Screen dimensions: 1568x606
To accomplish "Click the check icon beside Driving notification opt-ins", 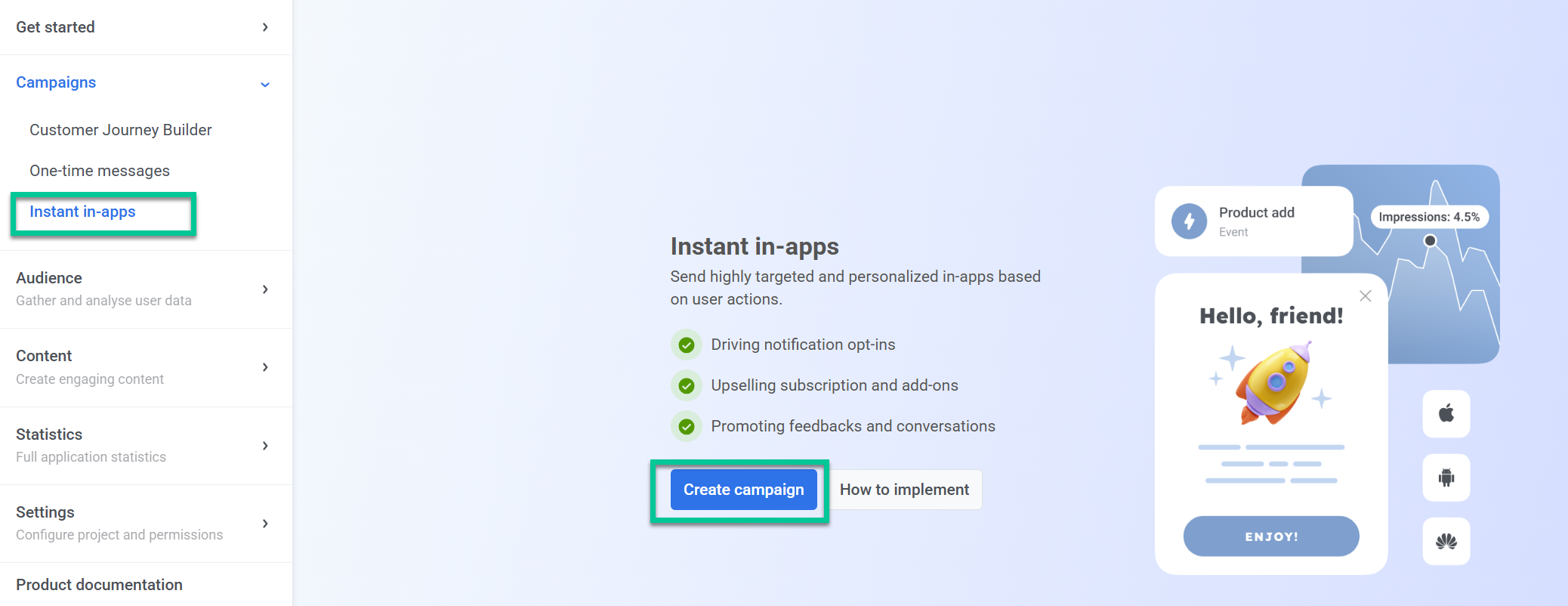I will click(687, 345).
